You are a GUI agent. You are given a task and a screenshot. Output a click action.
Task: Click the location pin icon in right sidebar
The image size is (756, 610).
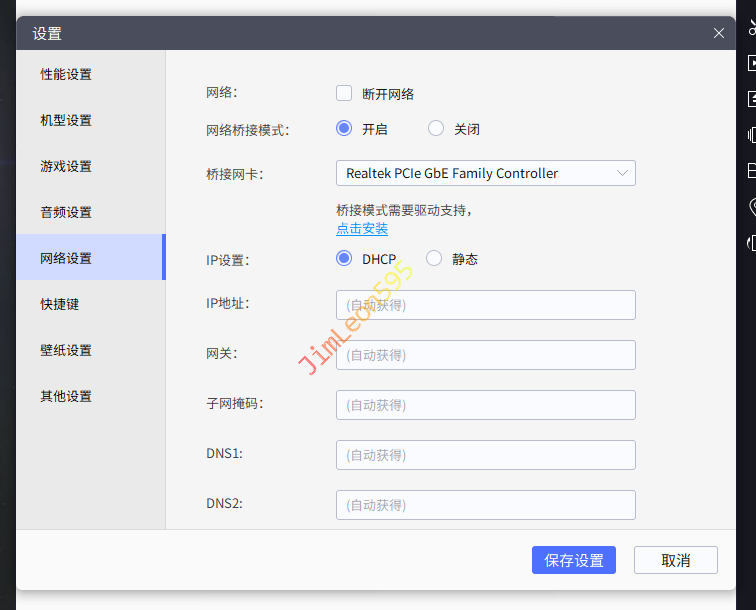coord(752,206)
